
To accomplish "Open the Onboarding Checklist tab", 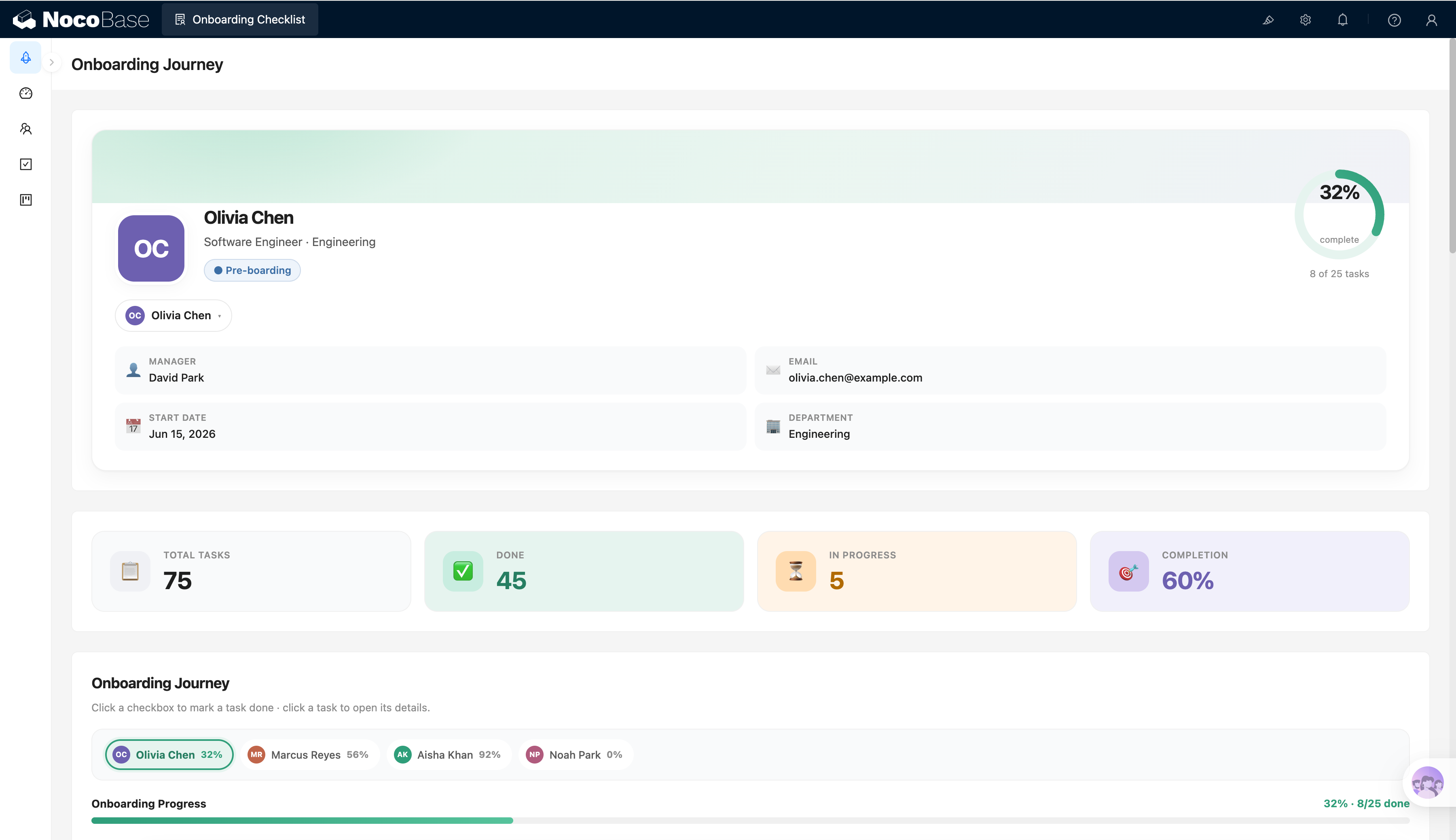I will (x=240, y=19).
